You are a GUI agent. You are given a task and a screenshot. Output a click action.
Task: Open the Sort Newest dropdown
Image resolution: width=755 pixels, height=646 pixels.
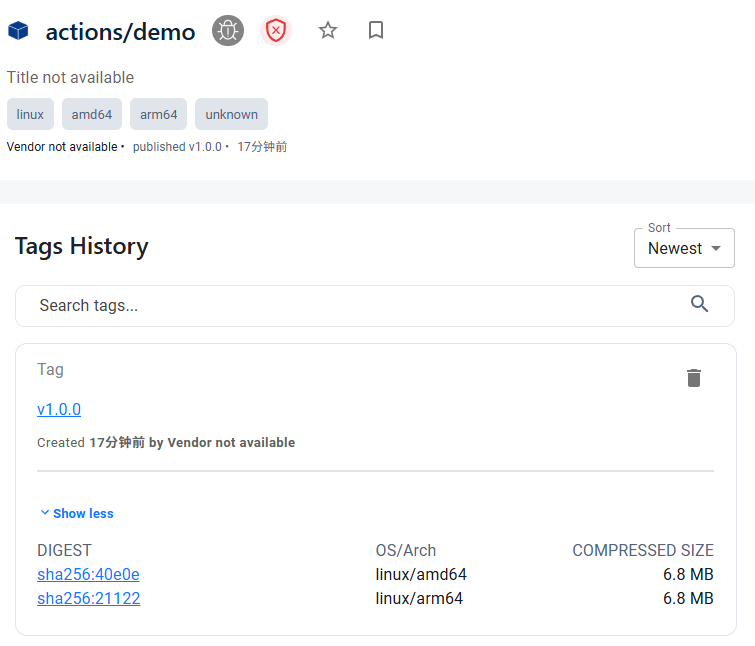click(x=684, y=248)
